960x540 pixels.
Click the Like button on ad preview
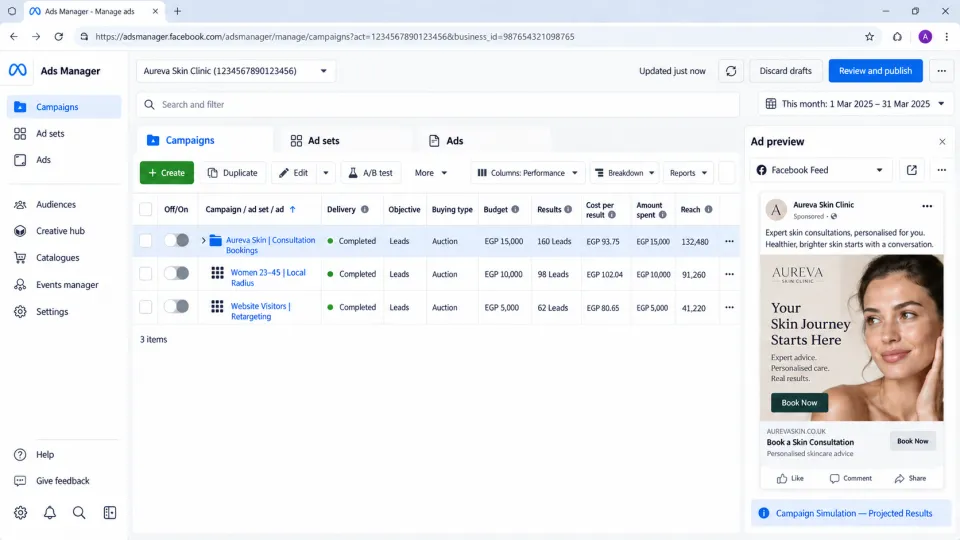pyautogui.click(x=790, y=479)
